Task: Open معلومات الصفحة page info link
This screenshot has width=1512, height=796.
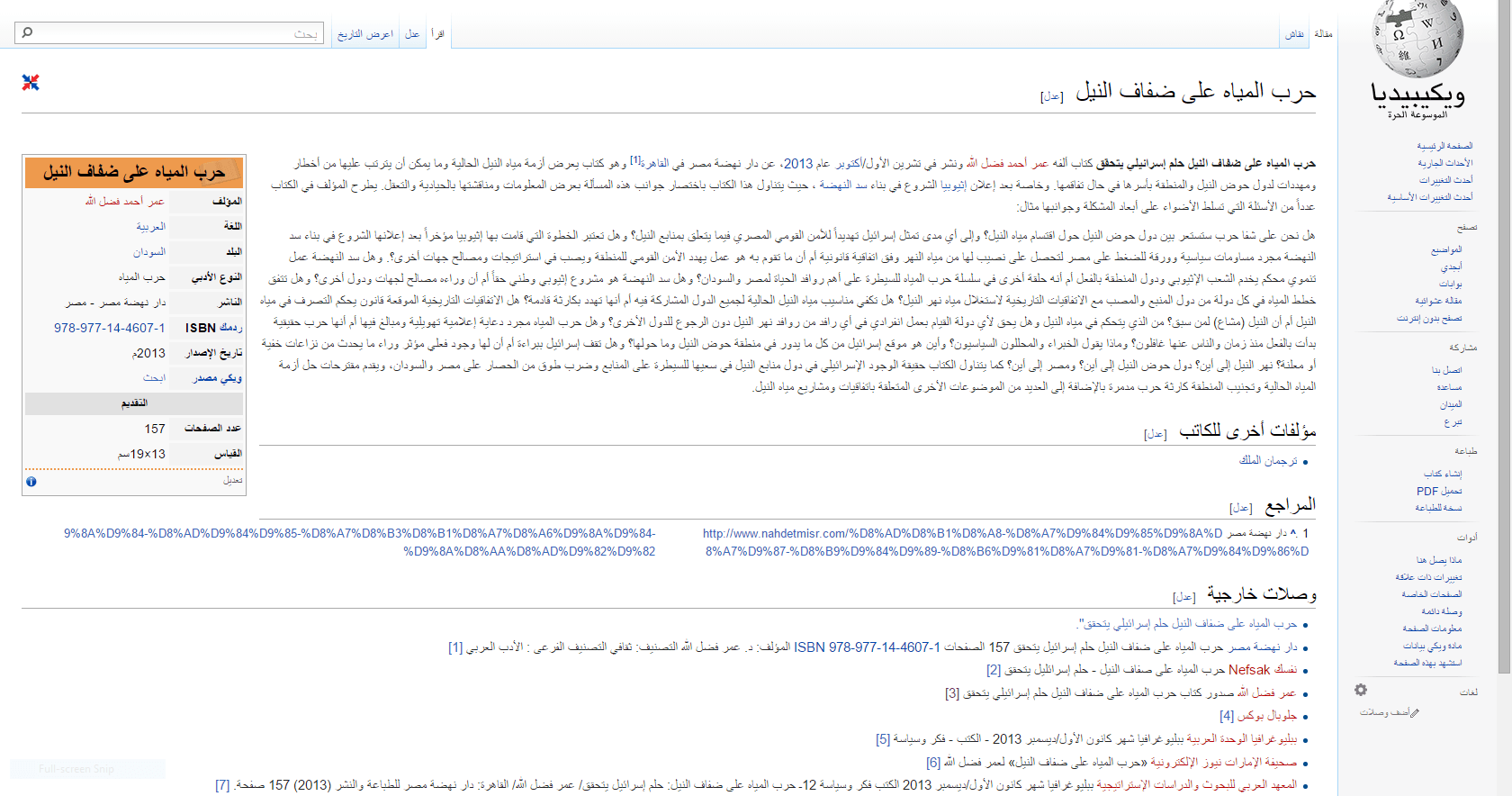Action: [1432, 629]
